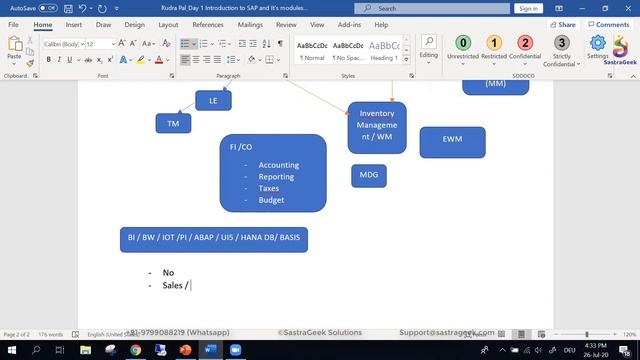This screenshot has width=640, height=360.
Task: Switch to the Review tab
Action: 286,25
